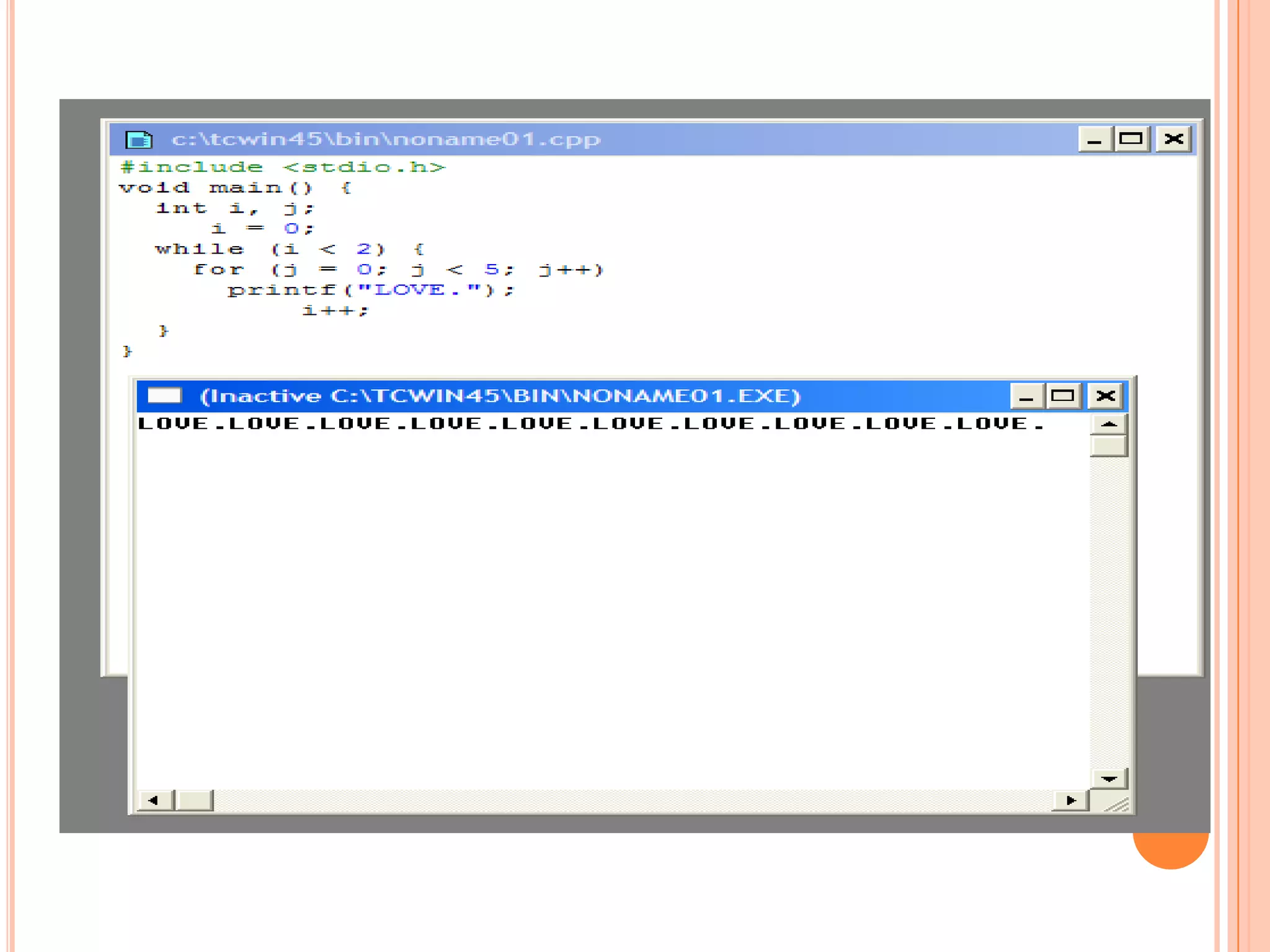Click the output window scroll right arrow
The height and width of the screenshot is (952, 1270).
point(1070,800)
